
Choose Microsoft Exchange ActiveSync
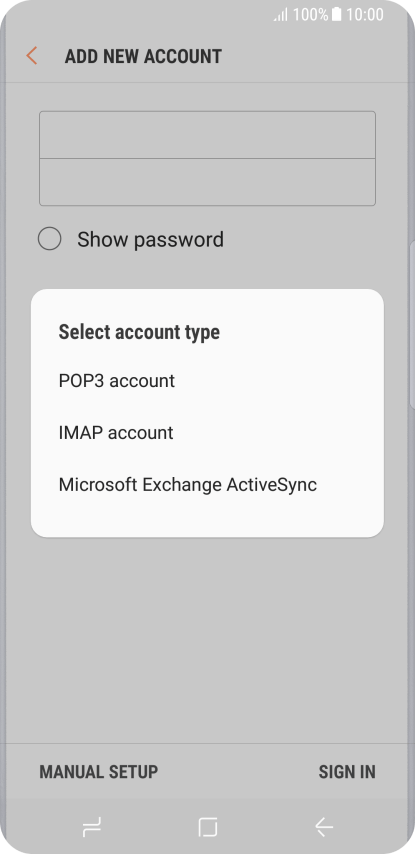point(208,485)
